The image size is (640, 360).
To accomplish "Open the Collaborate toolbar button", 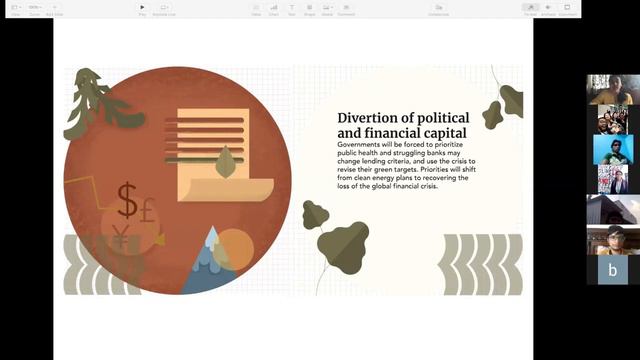I will pos(439,9).
